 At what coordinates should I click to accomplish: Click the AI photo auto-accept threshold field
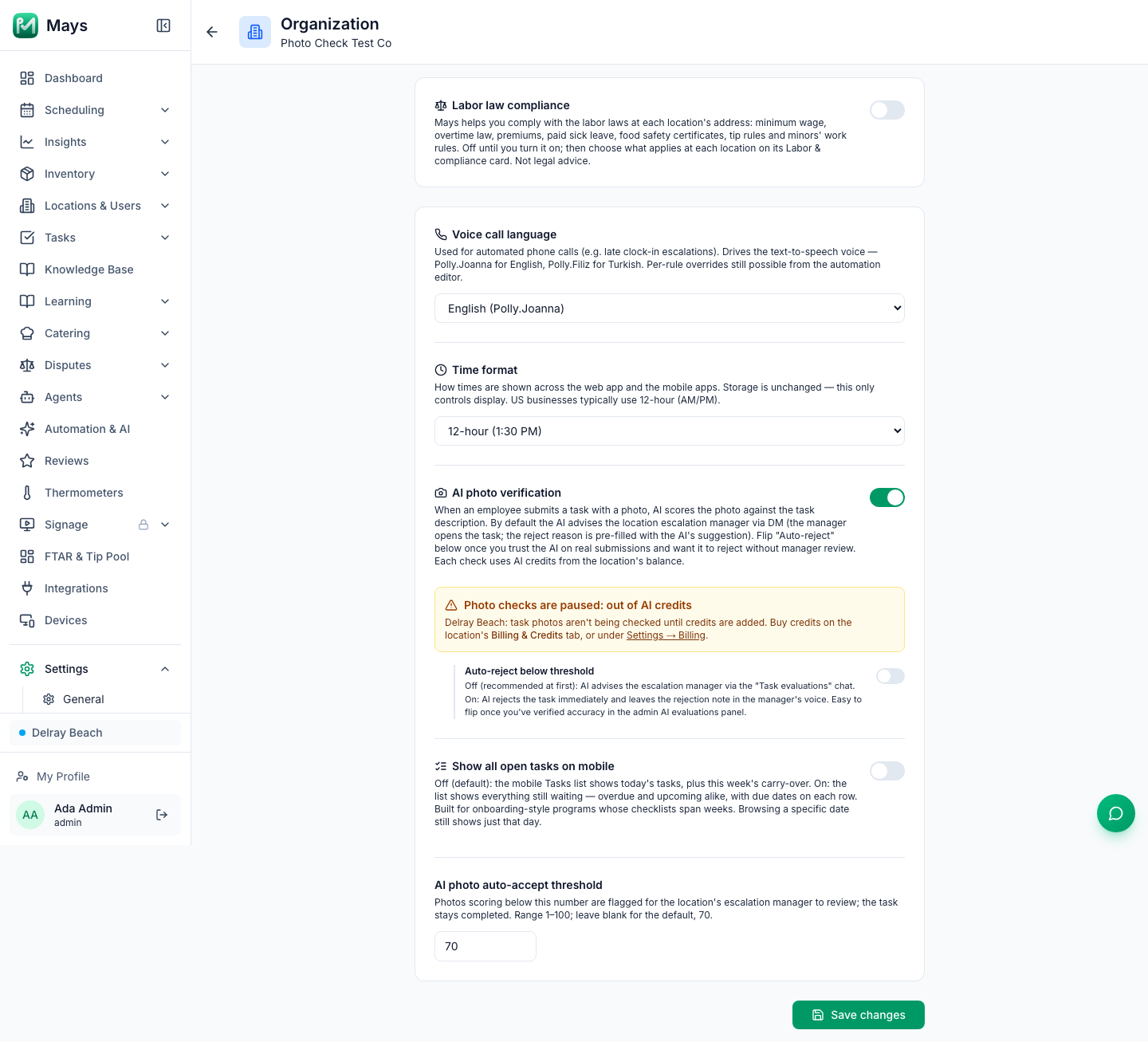coord(486,946)
